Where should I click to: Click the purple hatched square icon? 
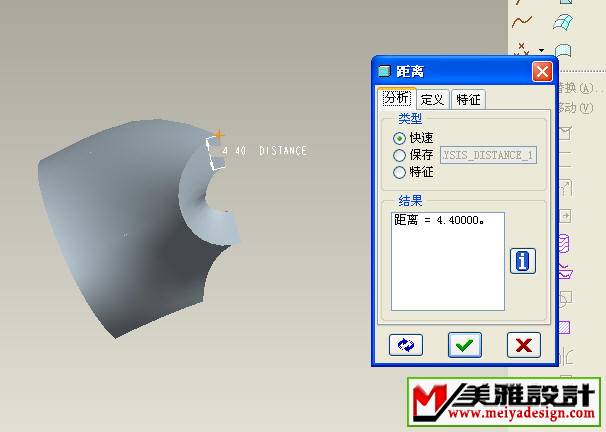(x=565, y=328)
